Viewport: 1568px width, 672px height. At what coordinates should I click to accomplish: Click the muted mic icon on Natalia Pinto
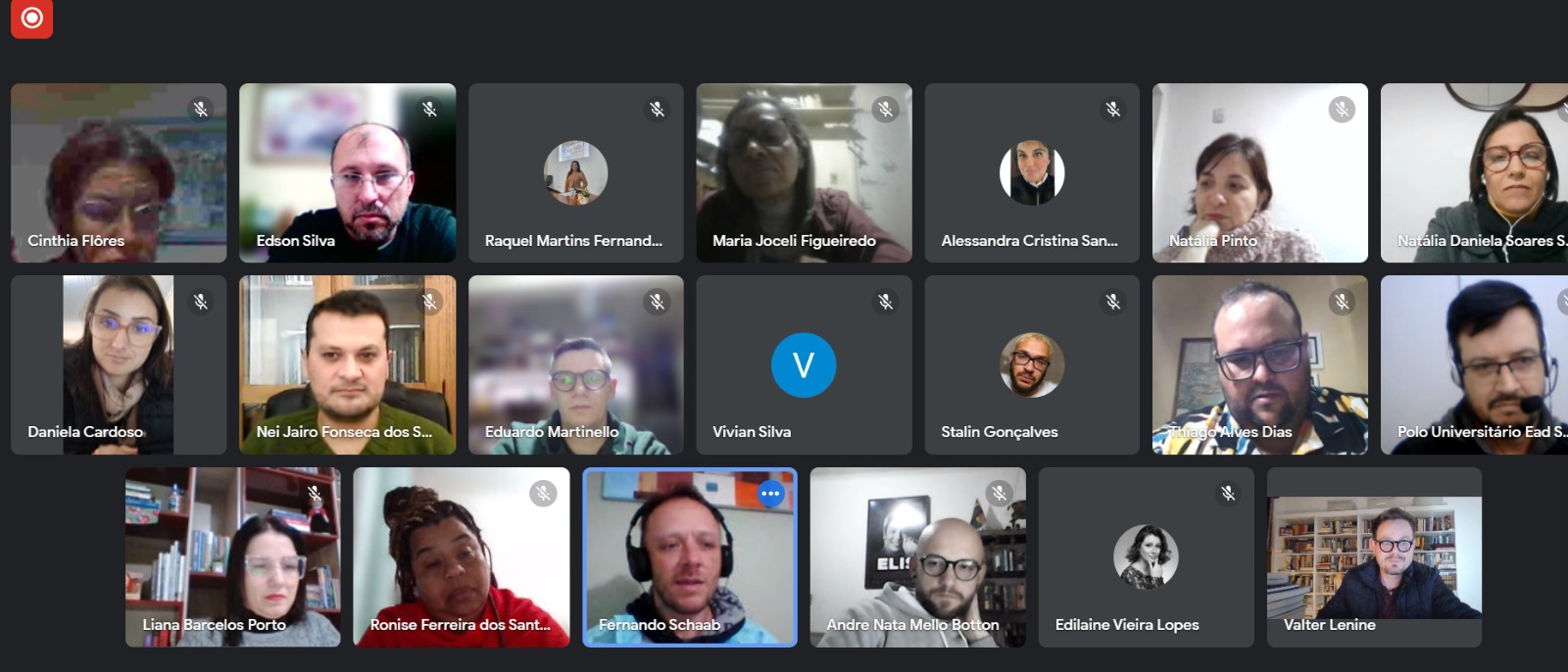1343,110
